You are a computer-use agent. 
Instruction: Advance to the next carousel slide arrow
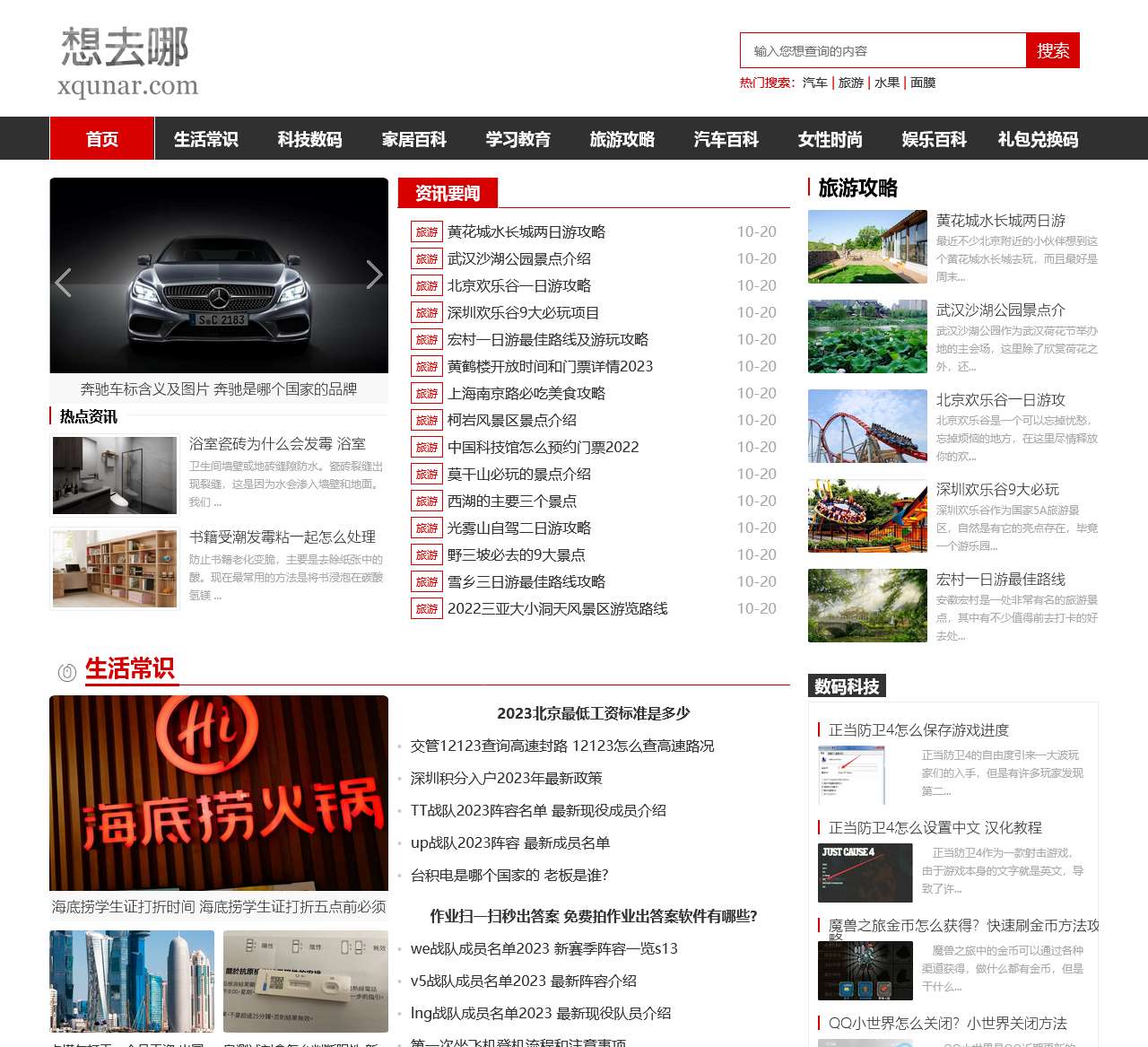click(x=374, y=275)
